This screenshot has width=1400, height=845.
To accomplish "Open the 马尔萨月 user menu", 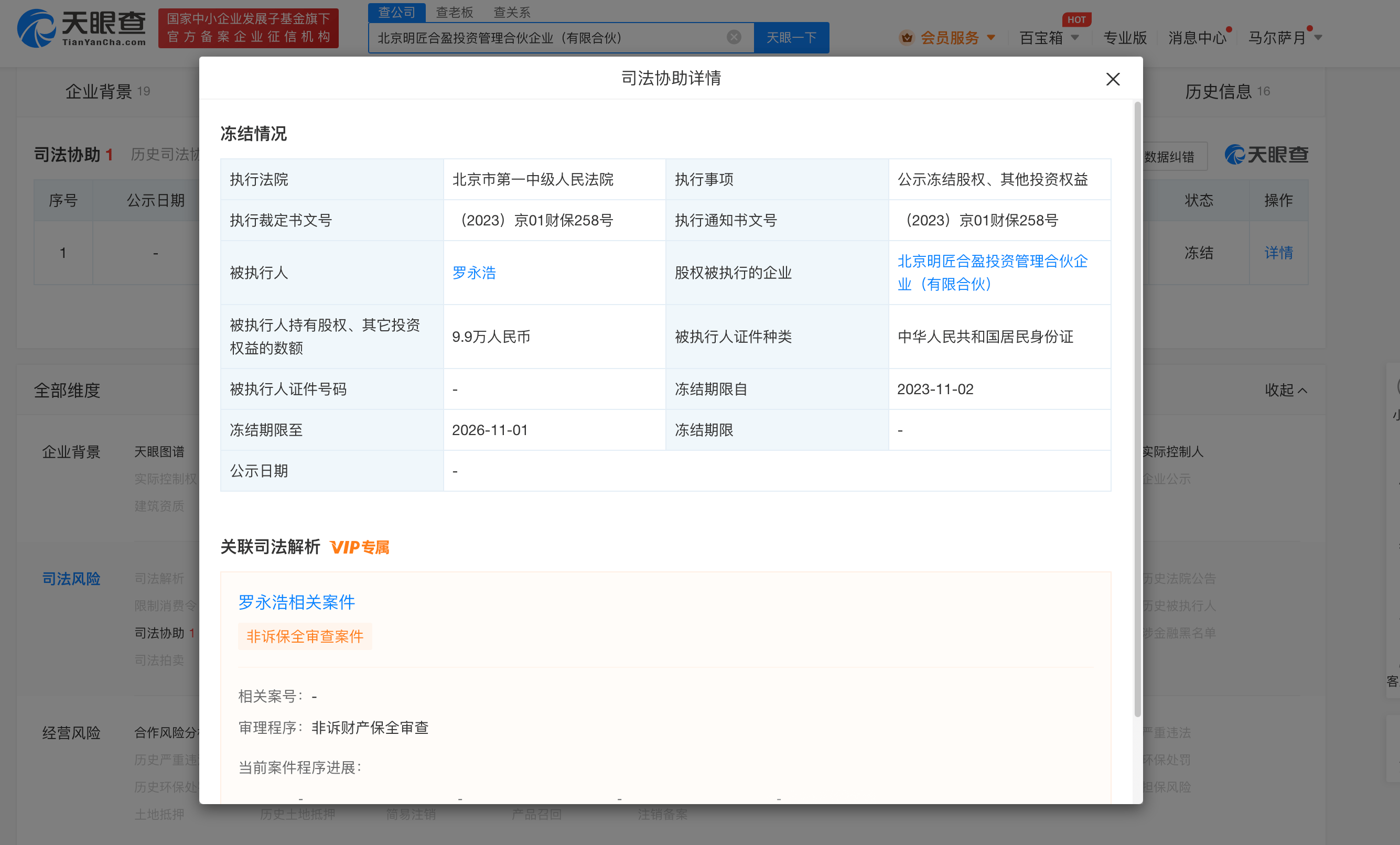I will pyautogui.click(x=1285, y=38).
